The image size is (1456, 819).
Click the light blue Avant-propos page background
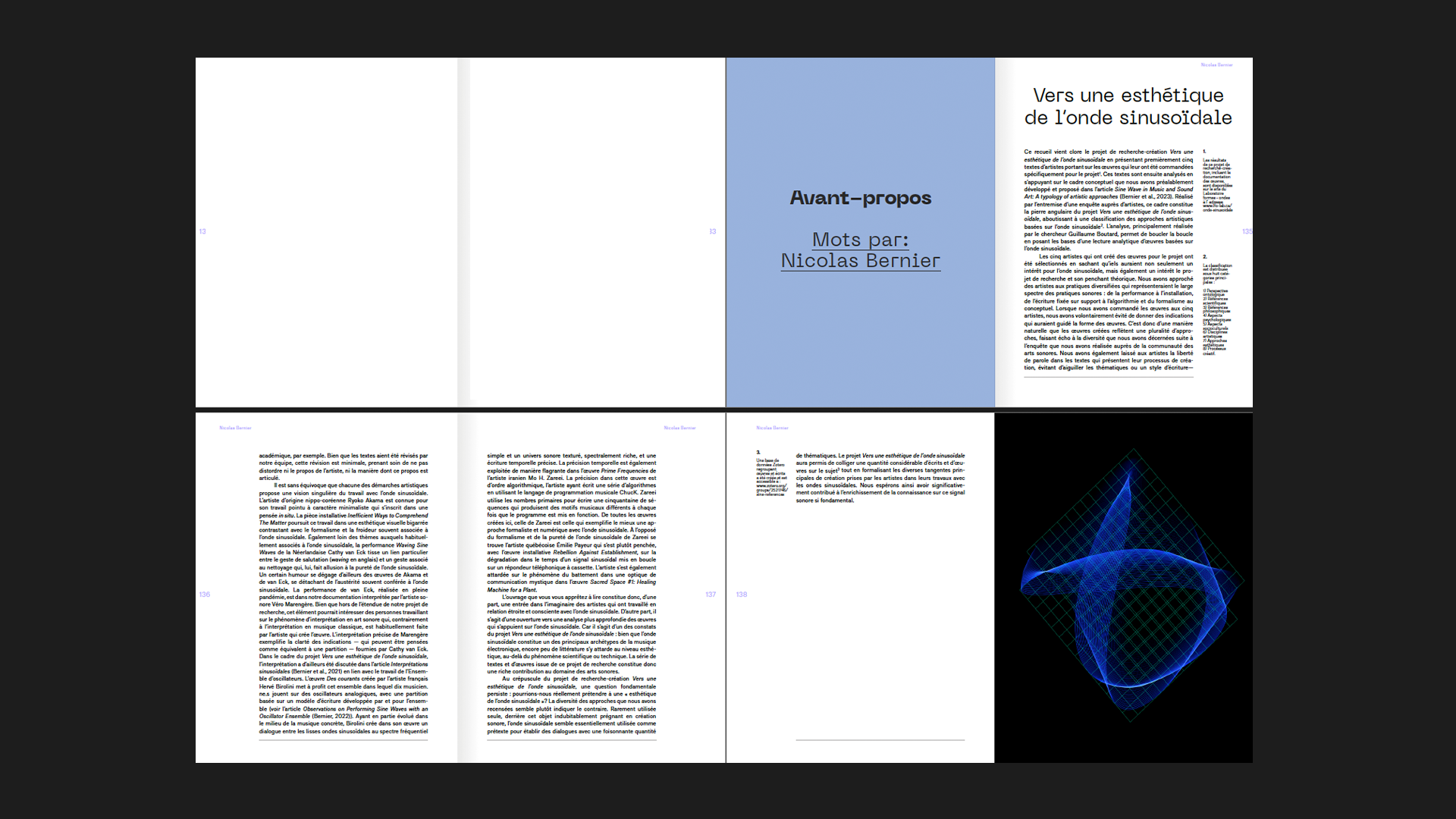click(x=860, y=341)
